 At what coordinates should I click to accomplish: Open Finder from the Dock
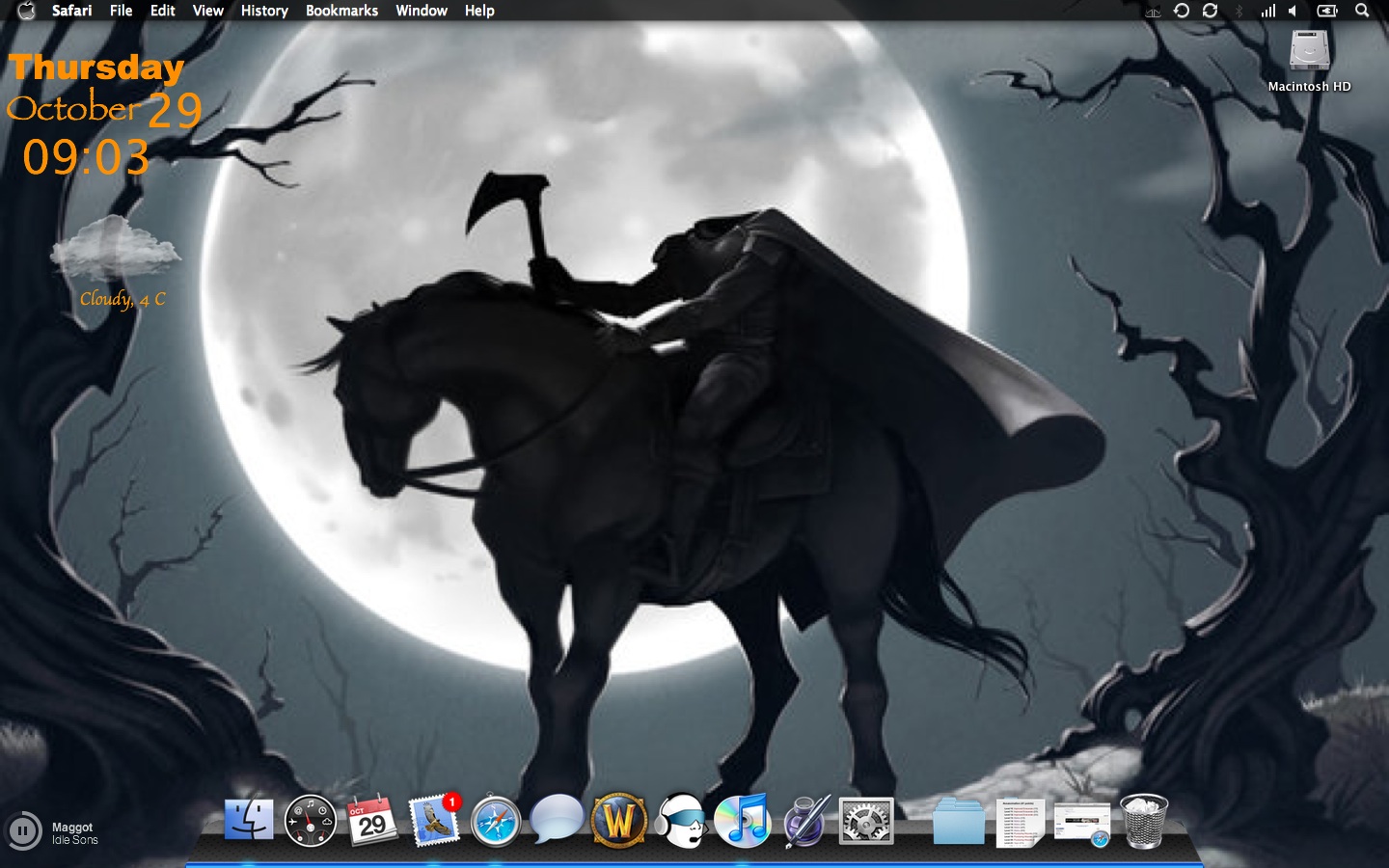pos(249,821)
